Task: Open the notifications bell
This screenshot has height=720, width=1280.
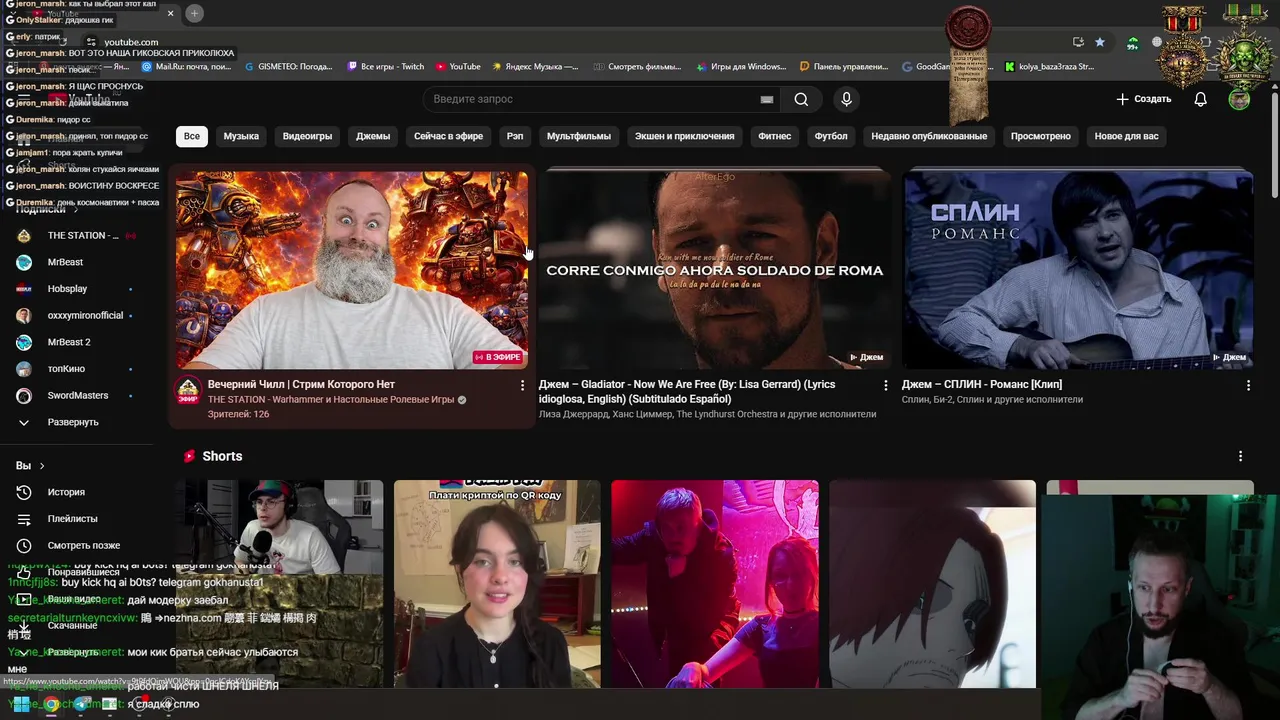Action: click(1200, 99)
